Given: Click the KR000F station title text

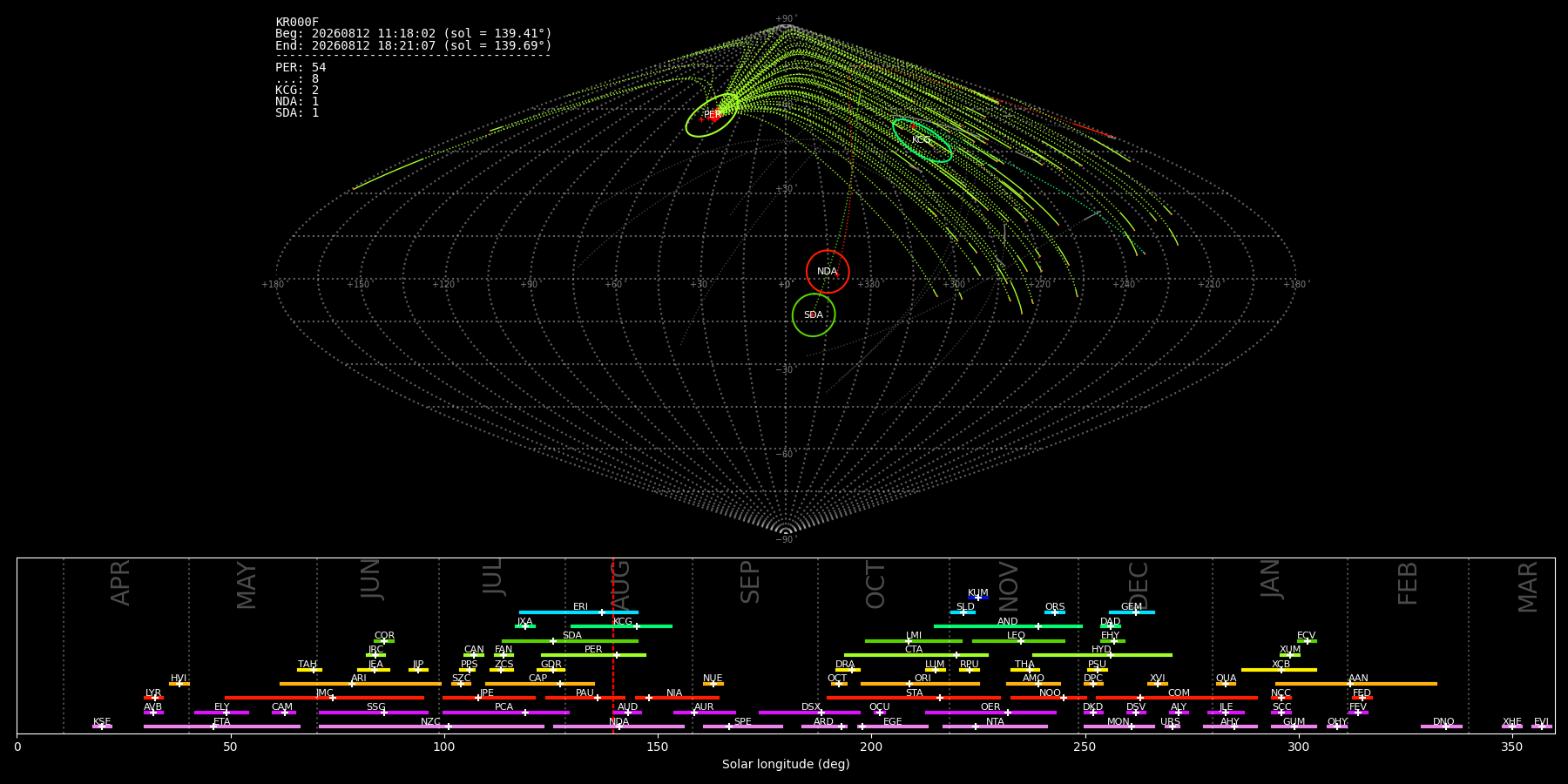Looking at the screenshot, I should (297, 22).
